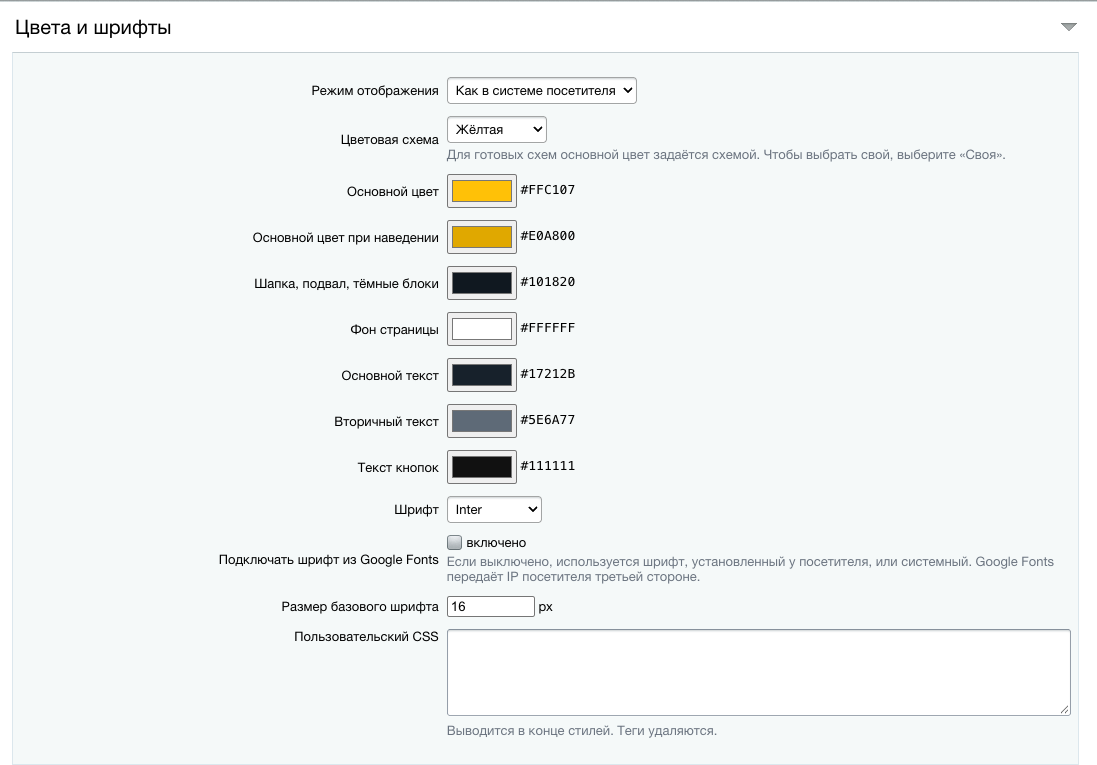Image resolution: width=1097 pixels, height=765 pixels.
Task: Click the Пользовательский CSS label
Action: point(367,636)
